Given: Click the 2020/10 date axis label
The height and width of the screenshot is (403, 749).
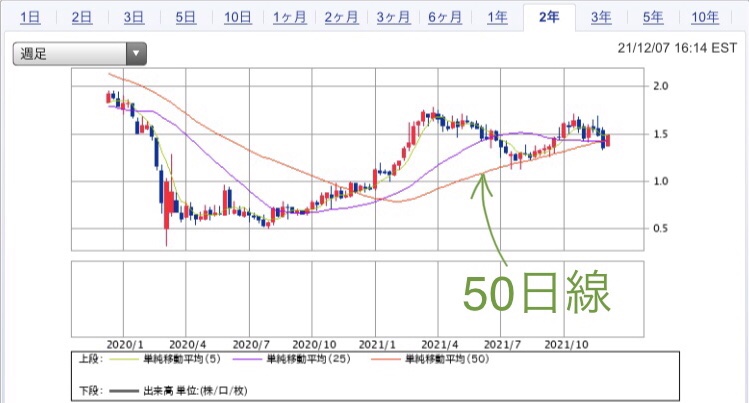Looking at the screenshot, I should click(314, 344).
